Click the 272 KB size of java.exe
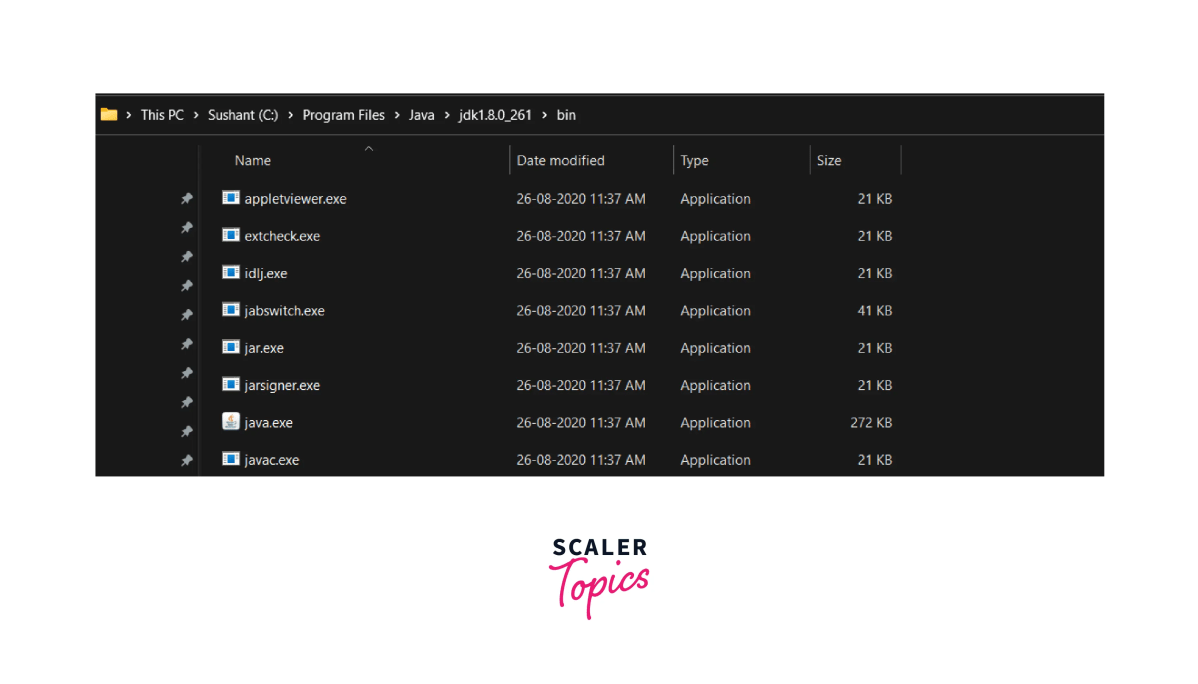 click(871, 423)
